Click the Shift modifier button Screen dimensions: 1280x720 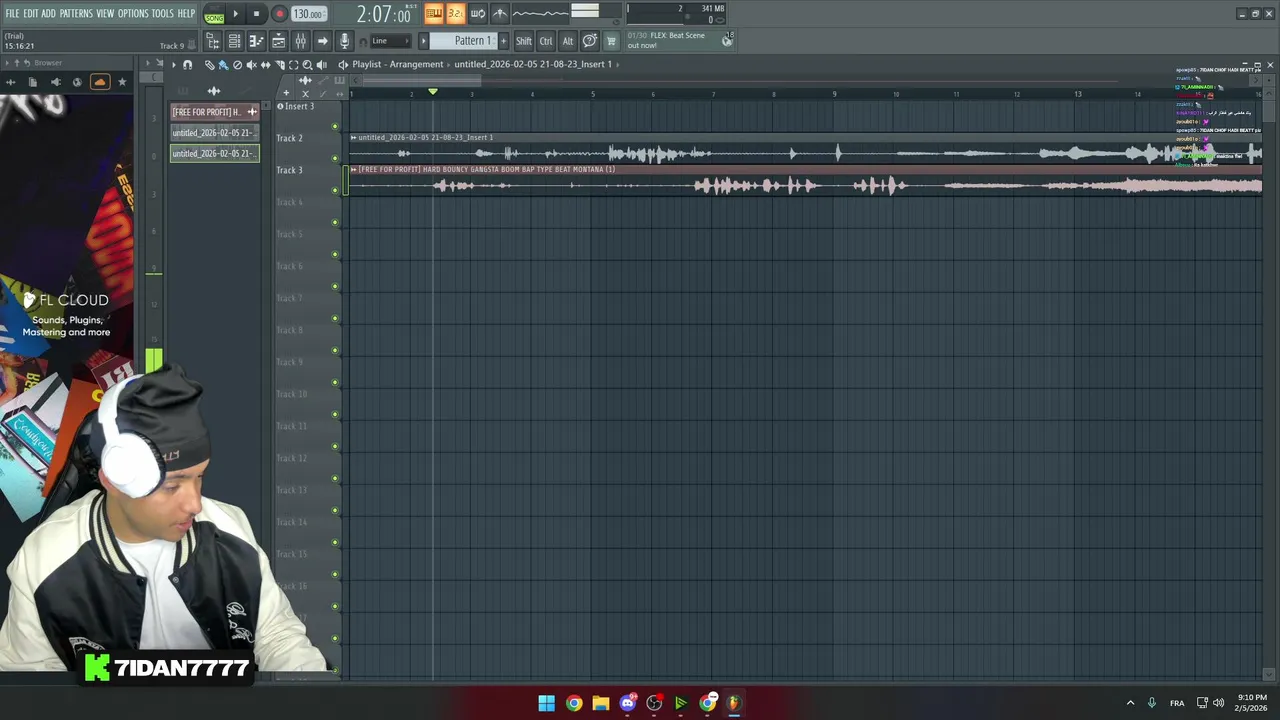click(523, 41)
